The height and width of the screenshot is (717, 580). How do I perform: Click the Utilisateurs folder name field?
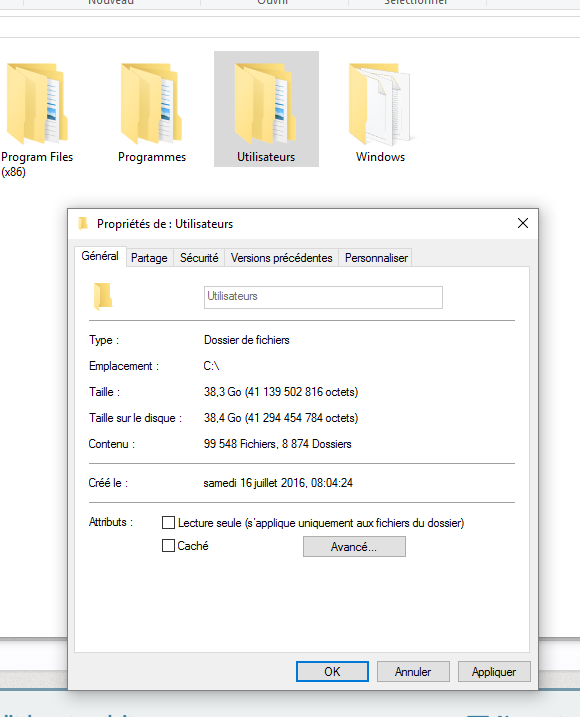(323, 297)
